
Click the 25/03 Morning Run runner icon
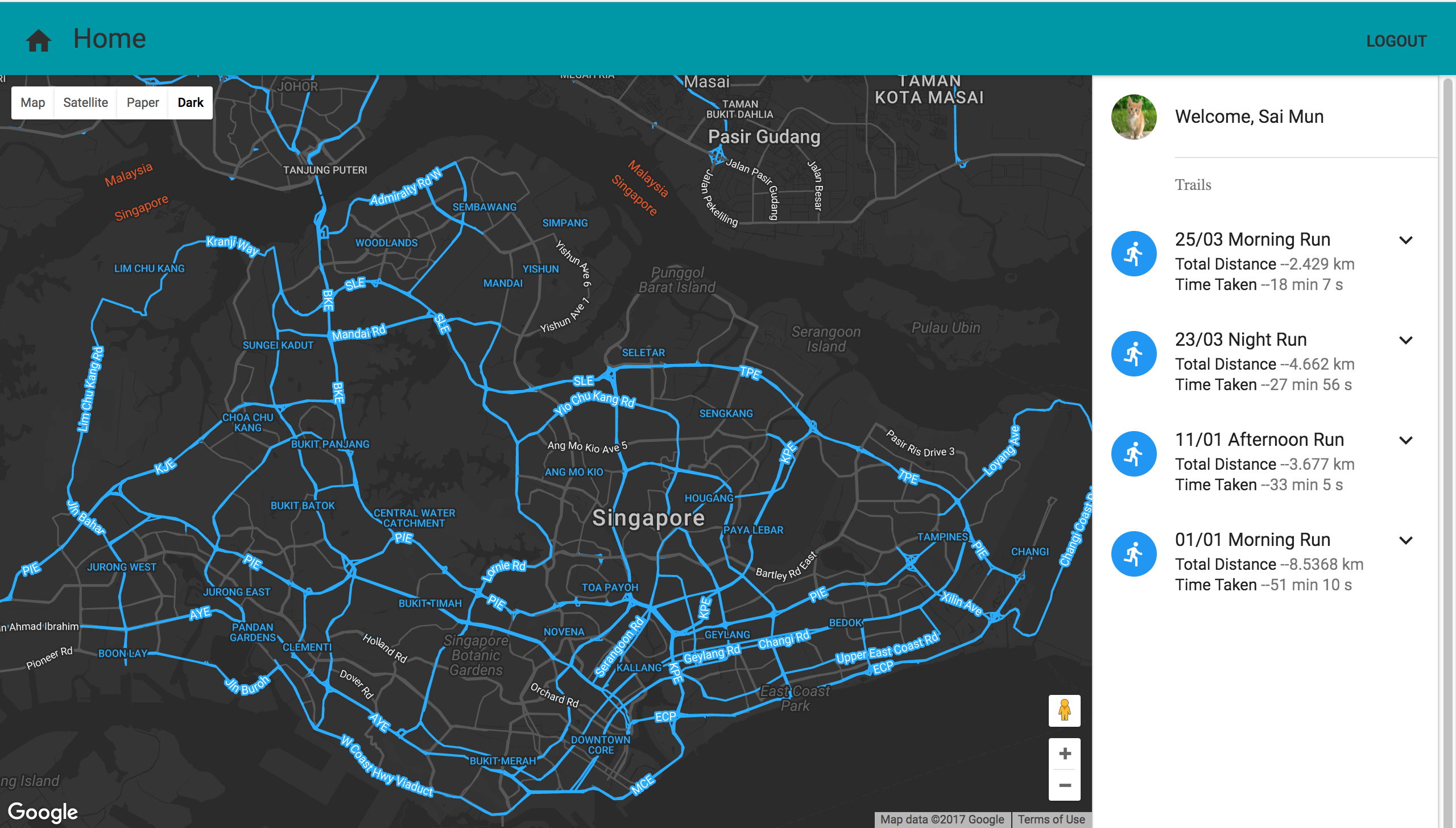pyautogui.click(x=1134, y=254)
